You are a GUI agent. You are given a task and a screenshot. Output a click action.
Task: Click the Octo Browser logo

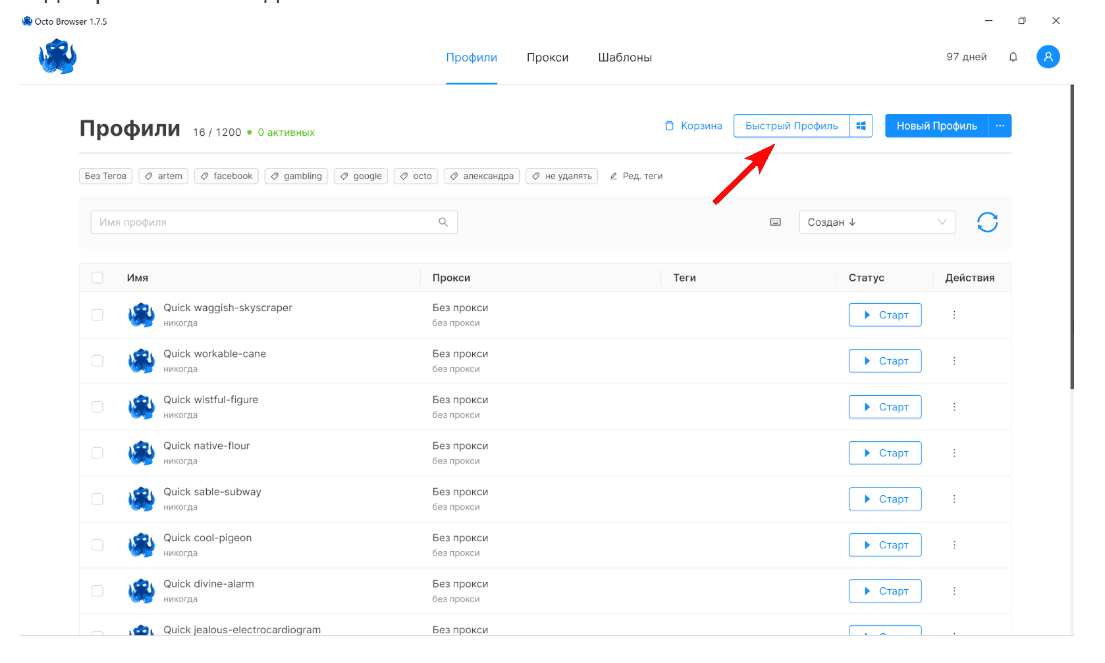[x=58, y=57]
